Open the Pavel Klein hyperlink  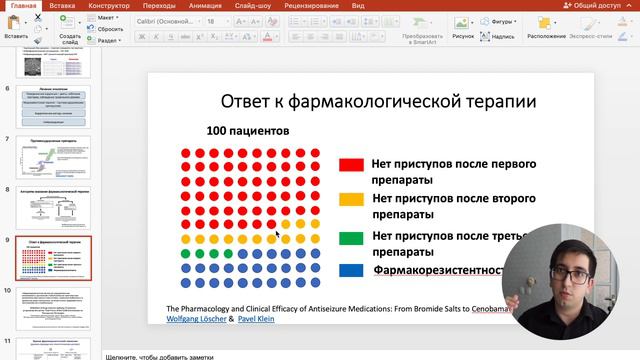256,319
